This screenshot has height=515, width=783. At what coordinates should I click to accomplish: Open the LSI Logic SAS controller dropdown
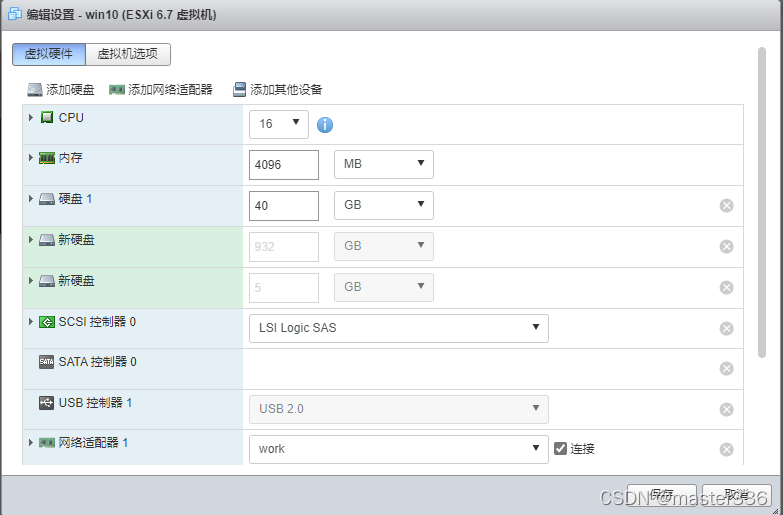tap(398, 328)
